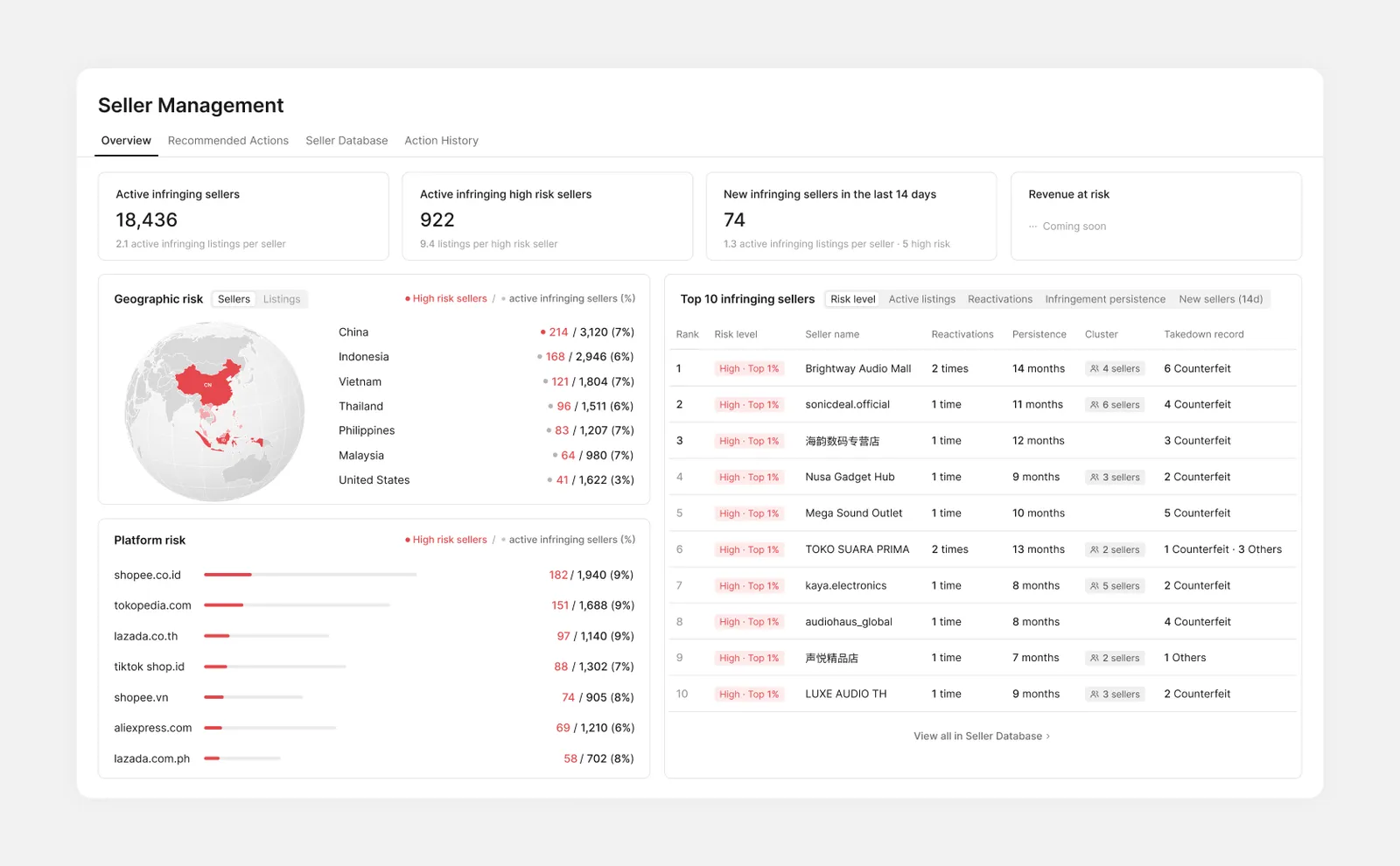Click the Revenue at risk card
1400x866 pixels.
point(1156,216)
